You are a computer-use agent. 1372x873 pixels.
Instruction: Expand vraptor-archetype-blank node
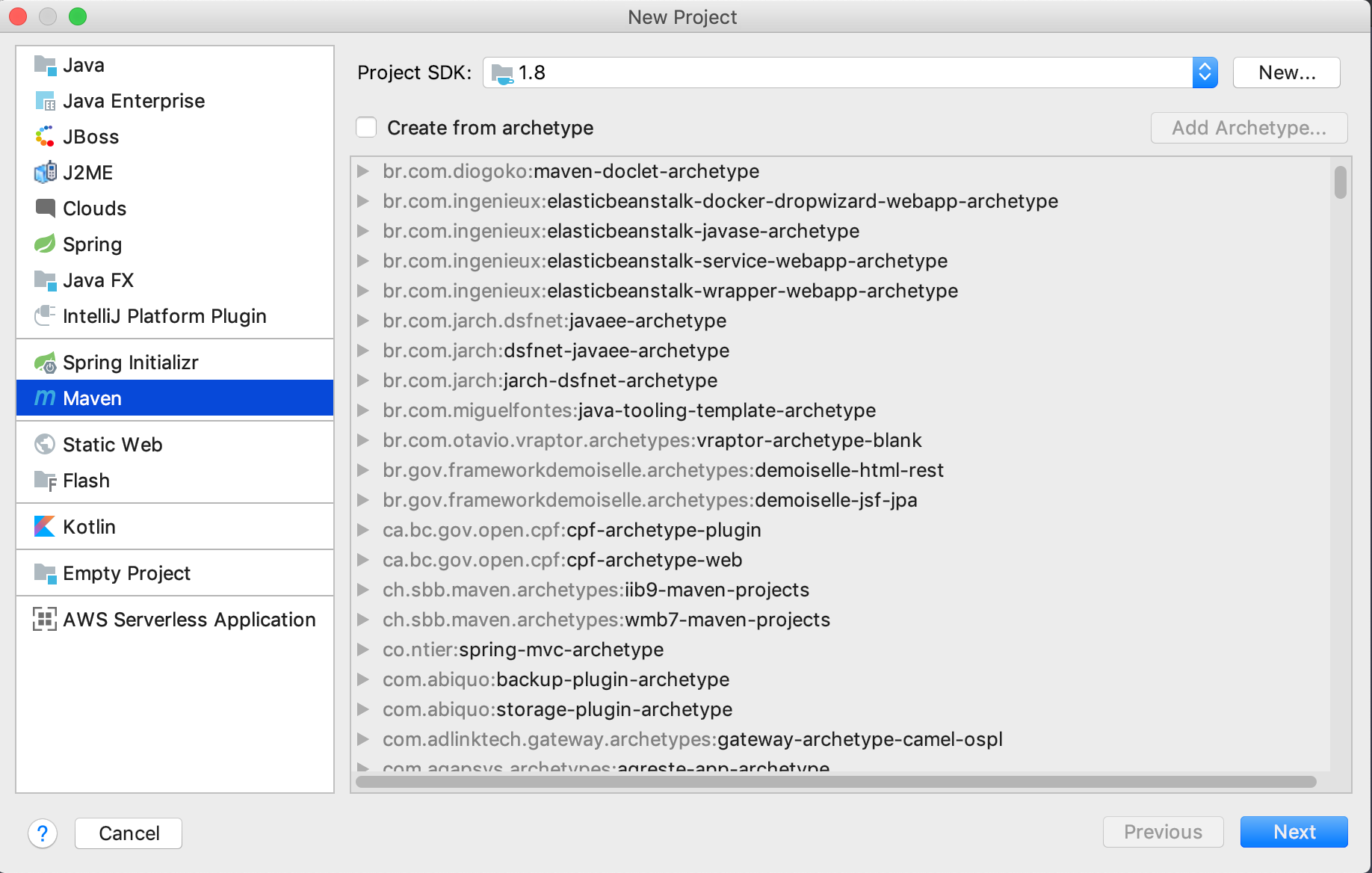click(363, 440)
